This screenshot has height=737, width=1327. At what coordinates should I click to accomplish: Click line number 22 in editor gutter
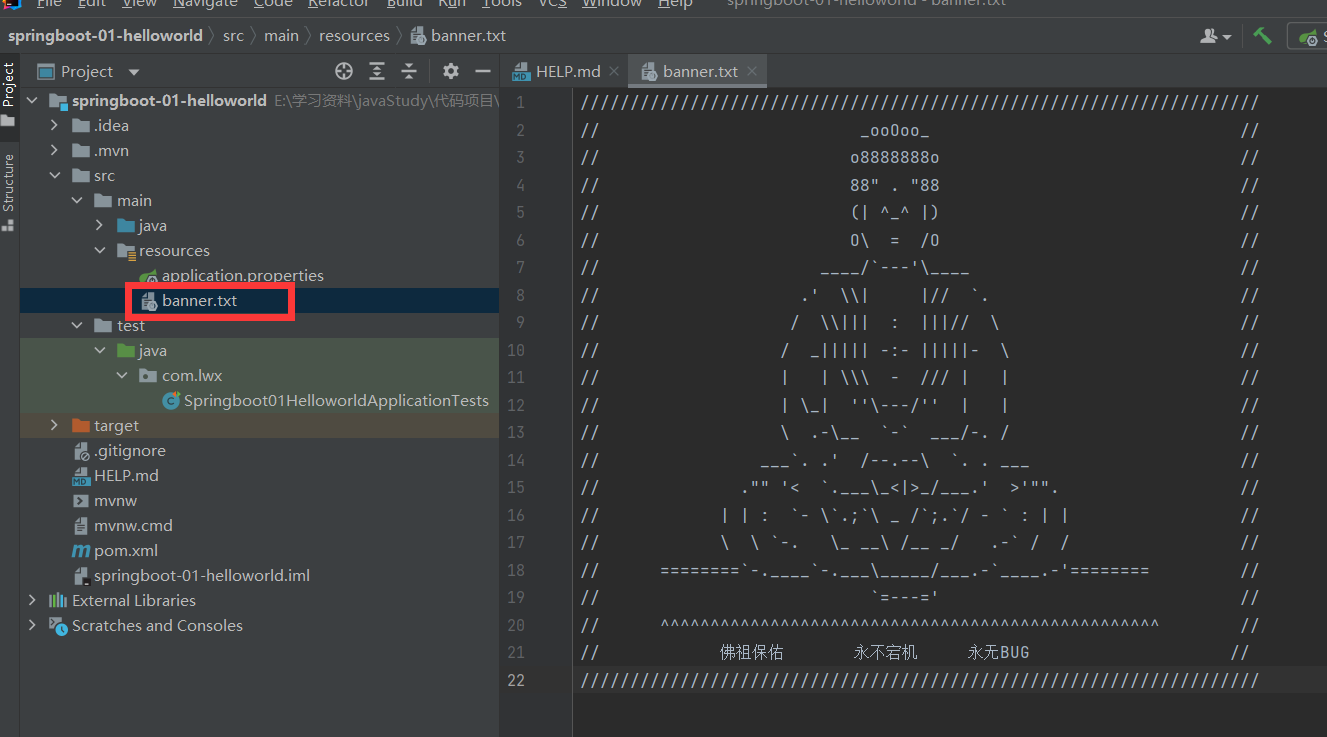(516, 681)
